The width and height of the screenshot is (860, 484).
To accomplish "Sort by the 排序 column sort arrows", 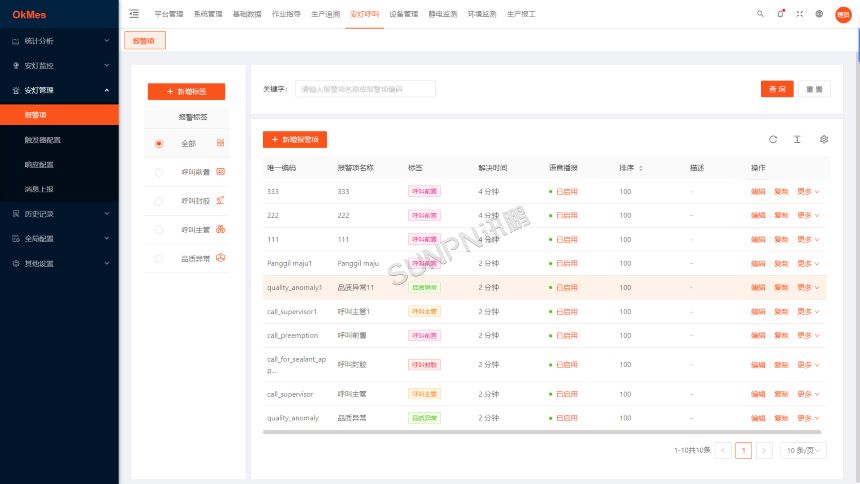I will pyautogui.click(x=641, y=168).
